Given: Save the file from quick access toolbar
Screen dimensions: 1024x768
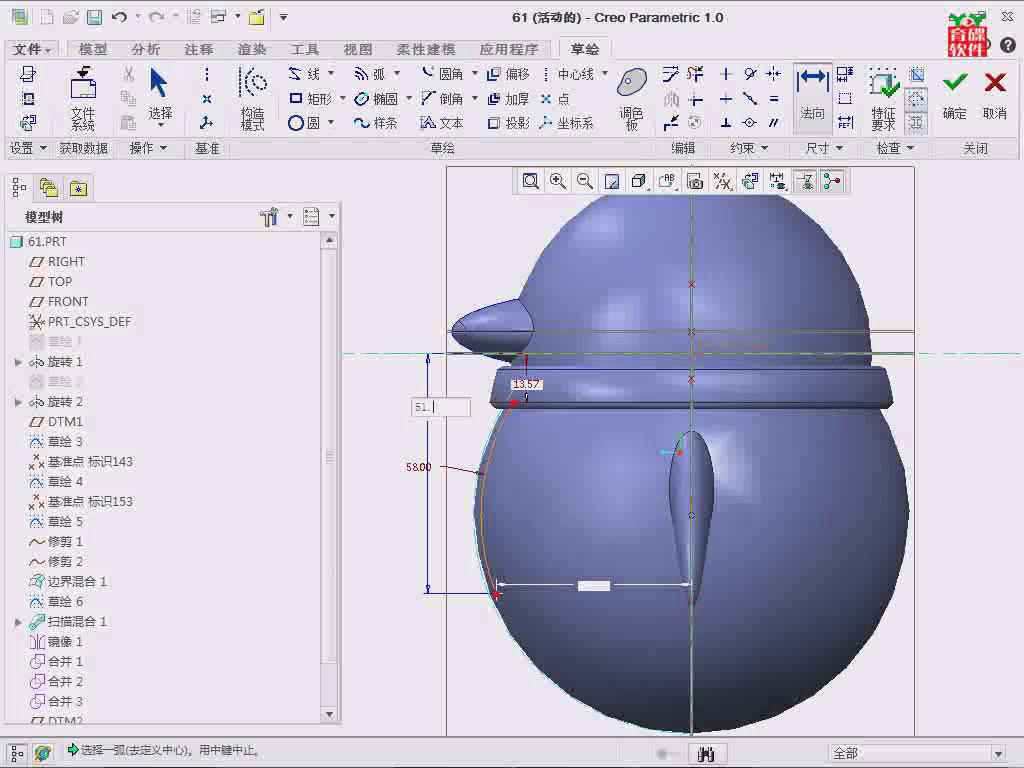Looking at the screenshot, I should point(95,18).
